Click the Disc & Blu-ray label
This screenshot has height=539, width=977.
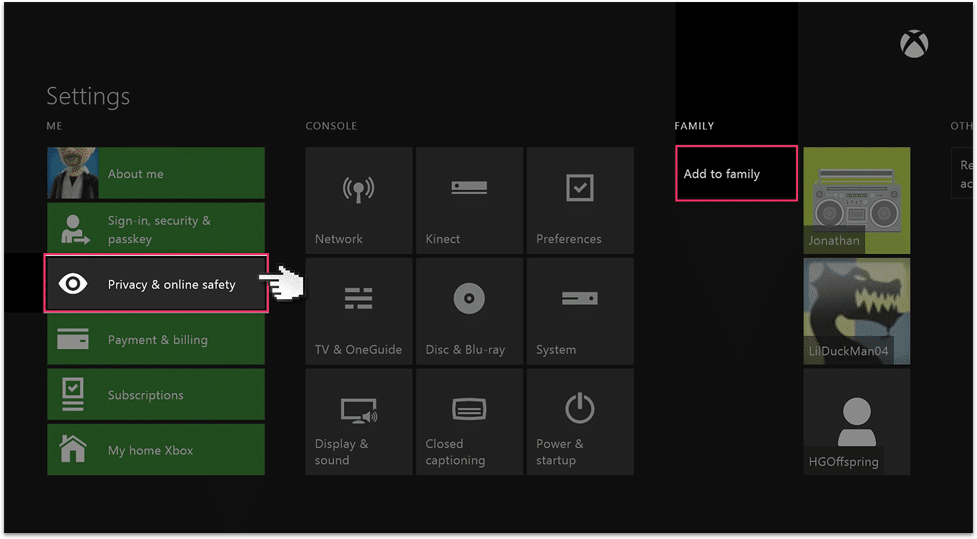(x=465, y=350)
